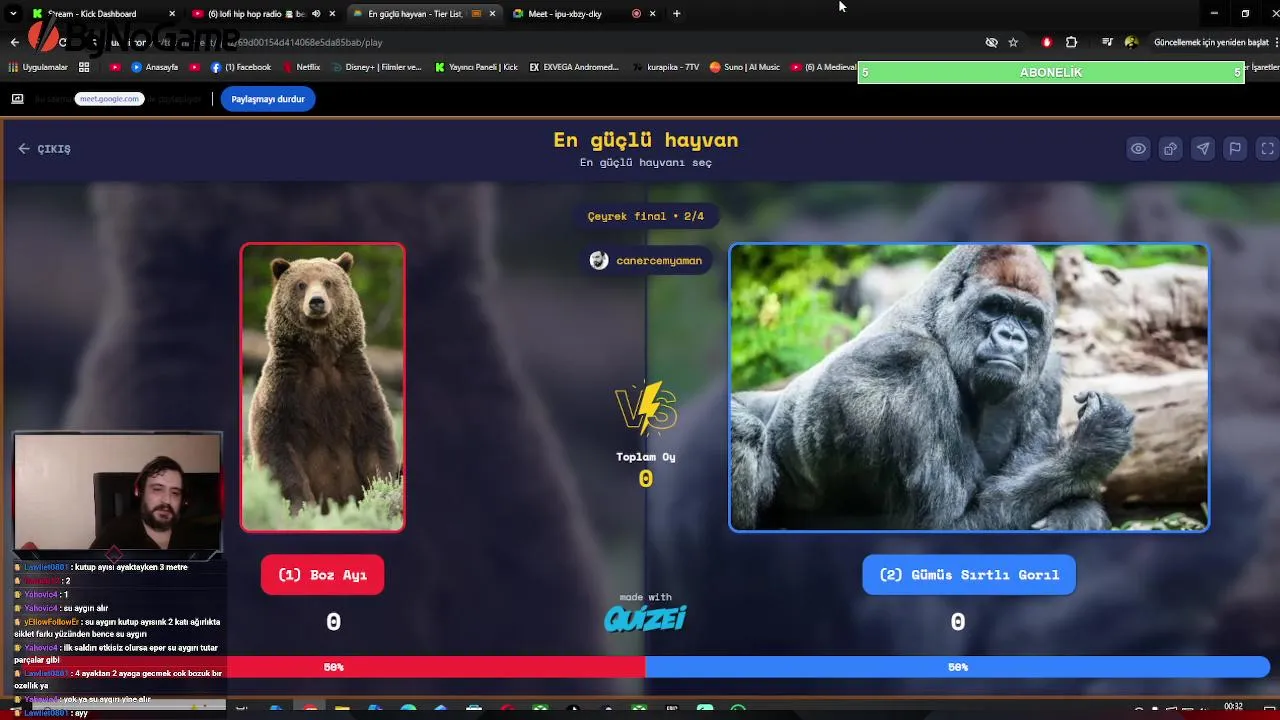Open the Anasayfa bookmark
1280x720 pixels.
(154, 67)
